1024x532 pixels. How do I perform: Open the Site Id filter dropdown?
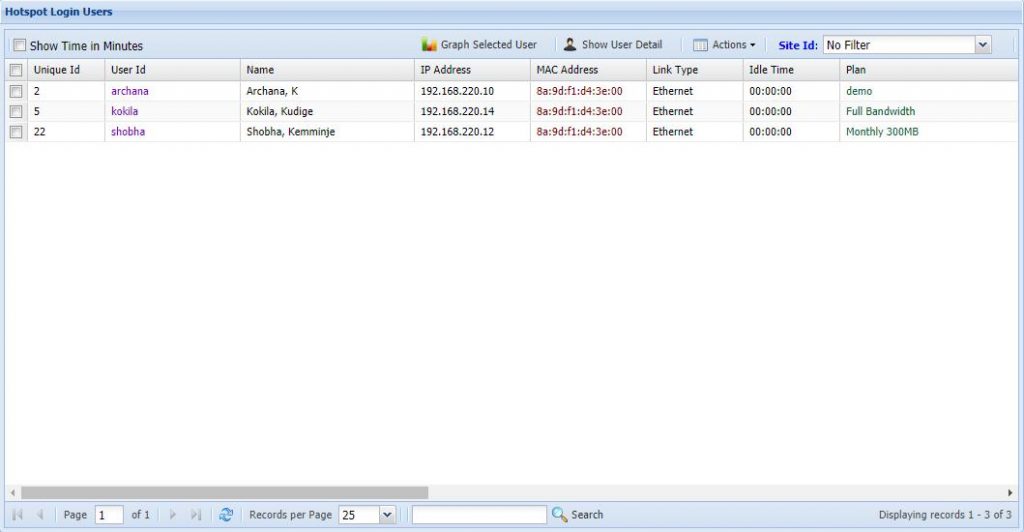coord(982,45)
